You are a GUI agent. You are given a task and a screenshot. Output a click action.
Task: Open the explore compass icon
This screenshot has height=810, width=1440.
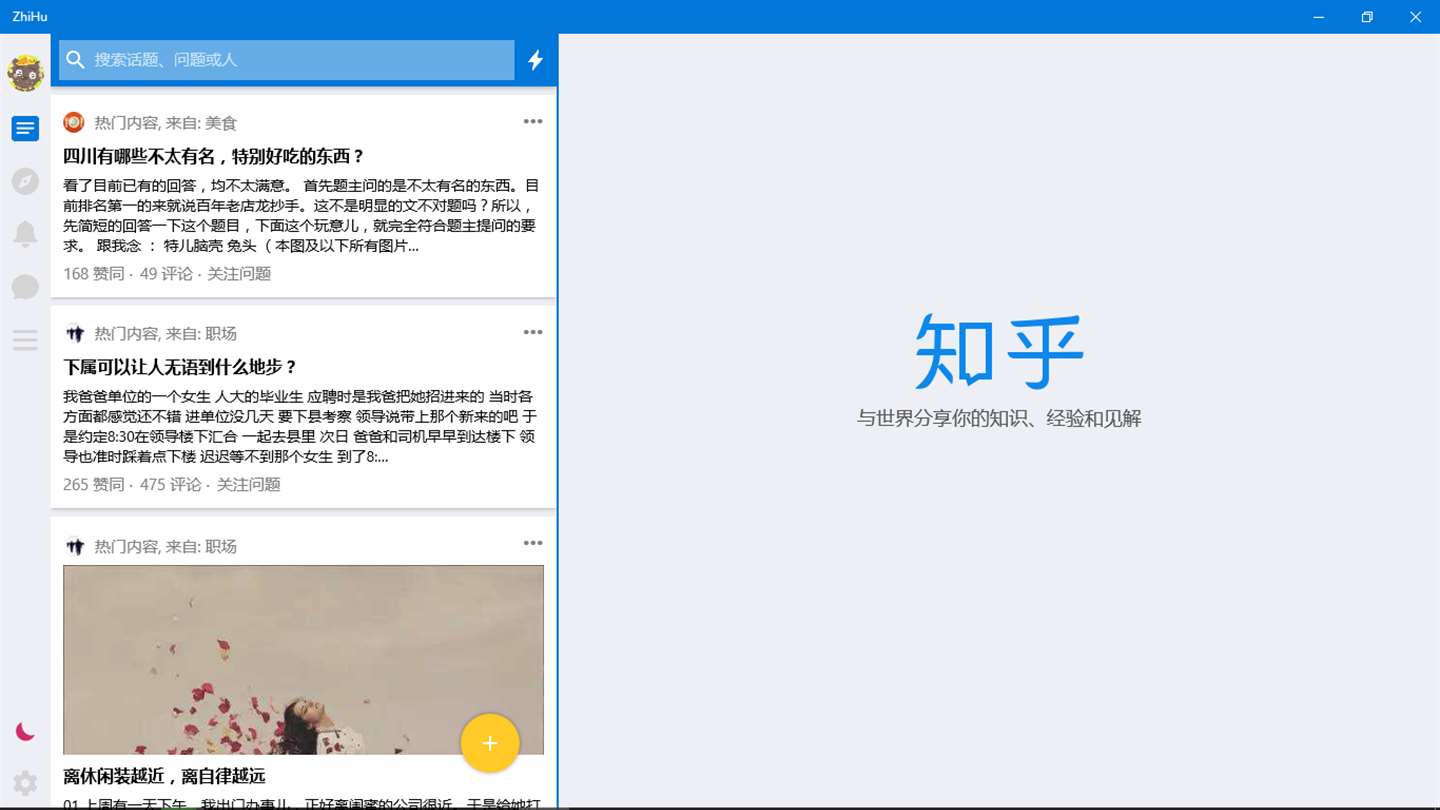point(25,181)
